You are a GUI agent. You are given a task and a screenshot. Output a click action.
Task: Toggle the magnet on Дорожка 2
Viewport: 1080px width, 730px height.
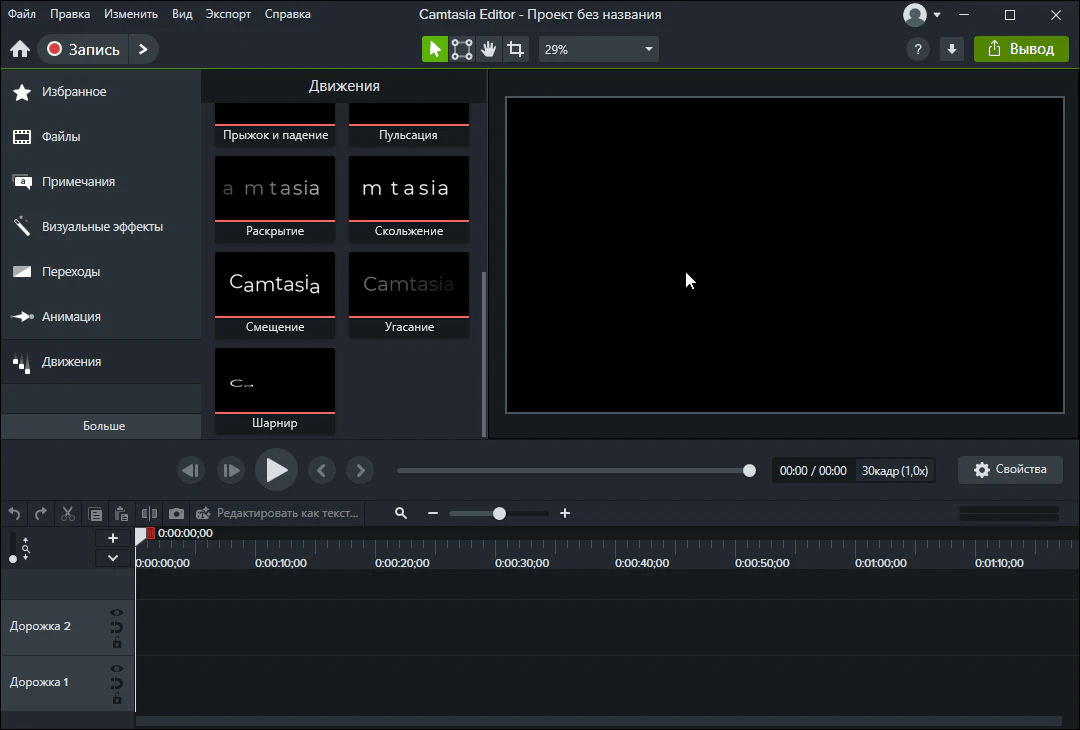(117, 628)
